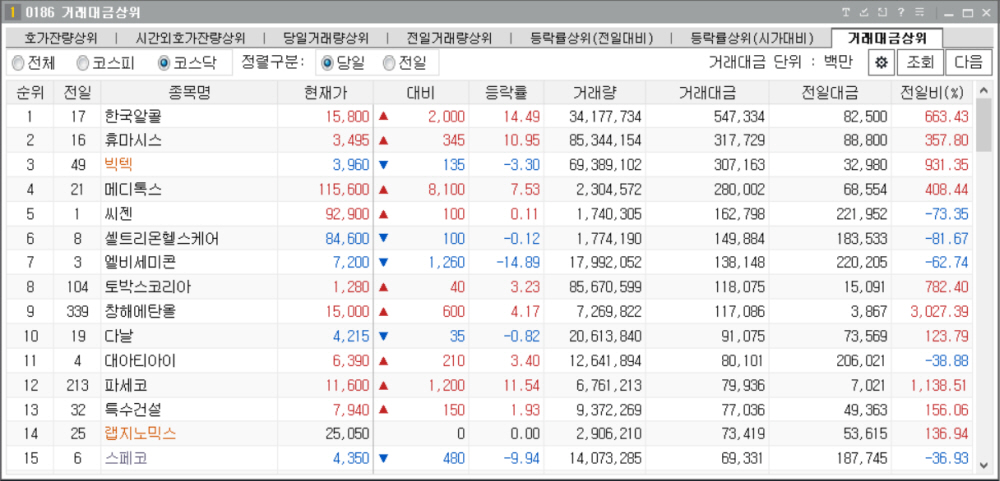Select stock 다날 in the list
This screenshot has width=1000, height=481.
point(119,336)
